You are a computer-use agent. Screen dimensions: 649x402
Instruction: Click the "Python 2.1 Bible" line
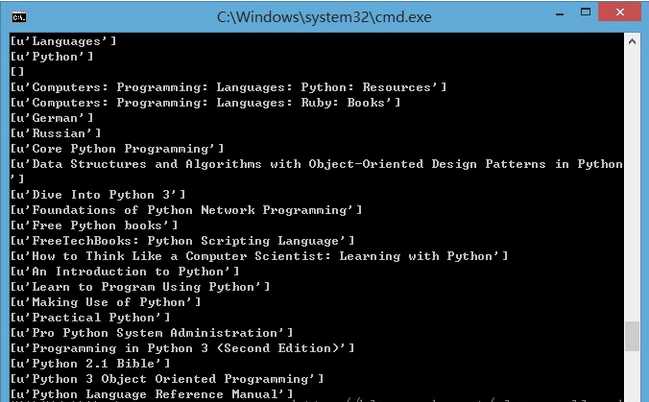90,363
